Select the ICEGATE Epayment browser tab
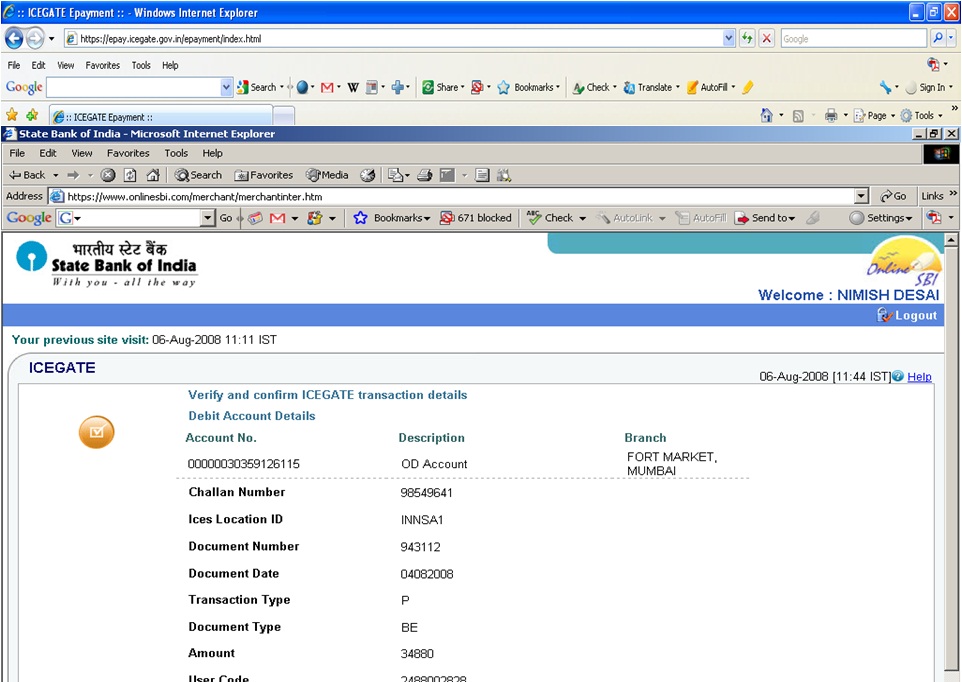 click(x=161, y=117)
